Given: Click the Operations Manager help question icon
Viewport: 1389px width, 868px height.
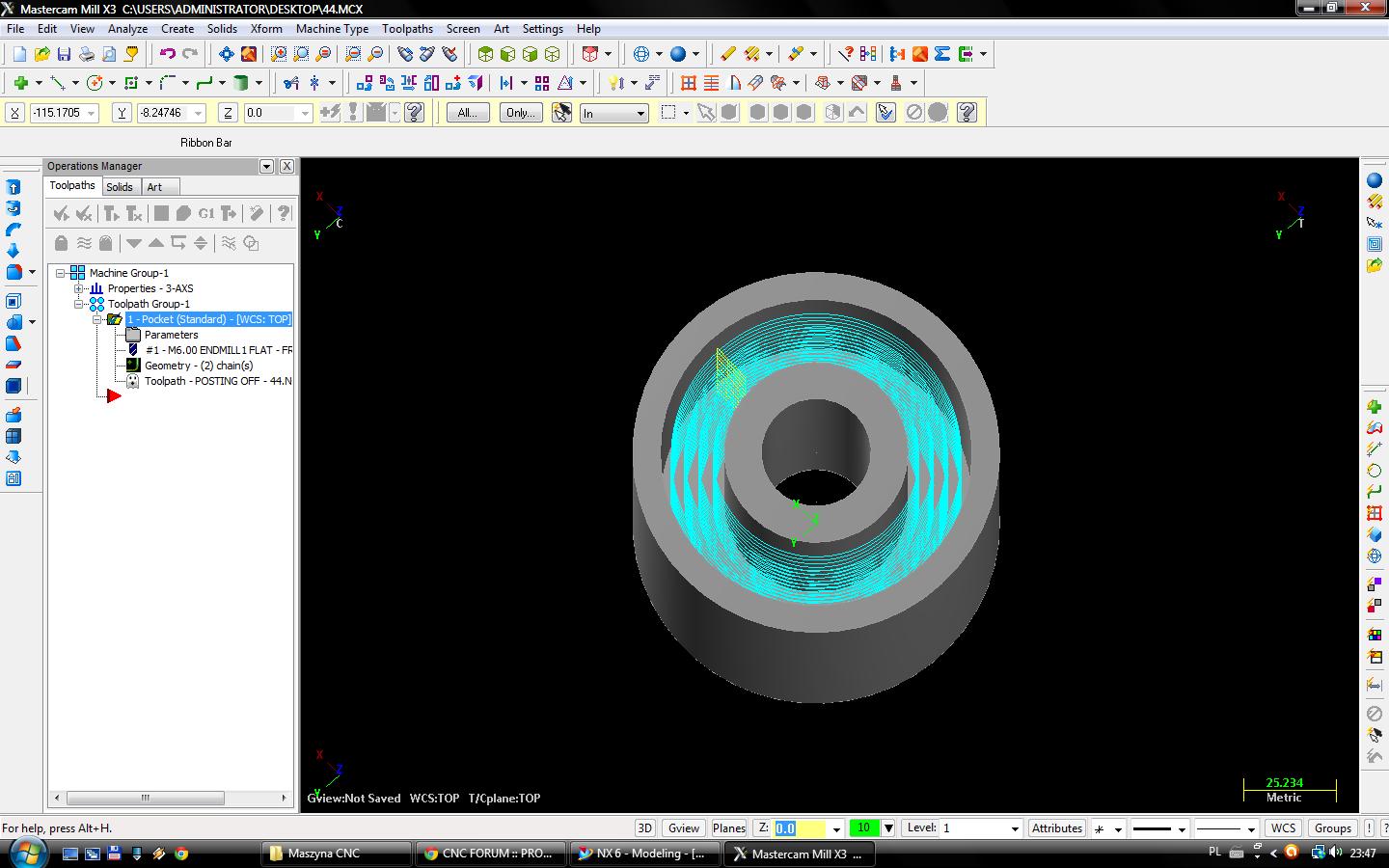Looking at the screenshot, I should 283,213.
